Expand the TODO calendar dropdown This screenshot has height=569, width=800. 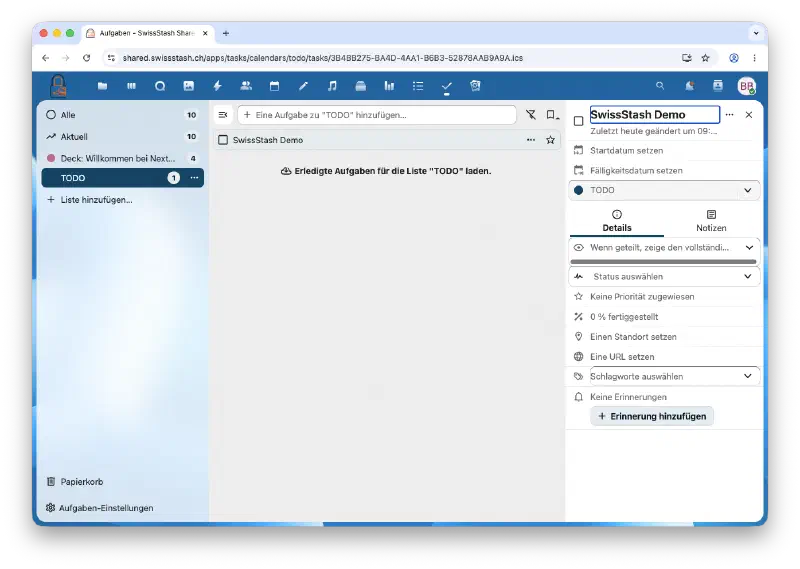click(664, 190)
